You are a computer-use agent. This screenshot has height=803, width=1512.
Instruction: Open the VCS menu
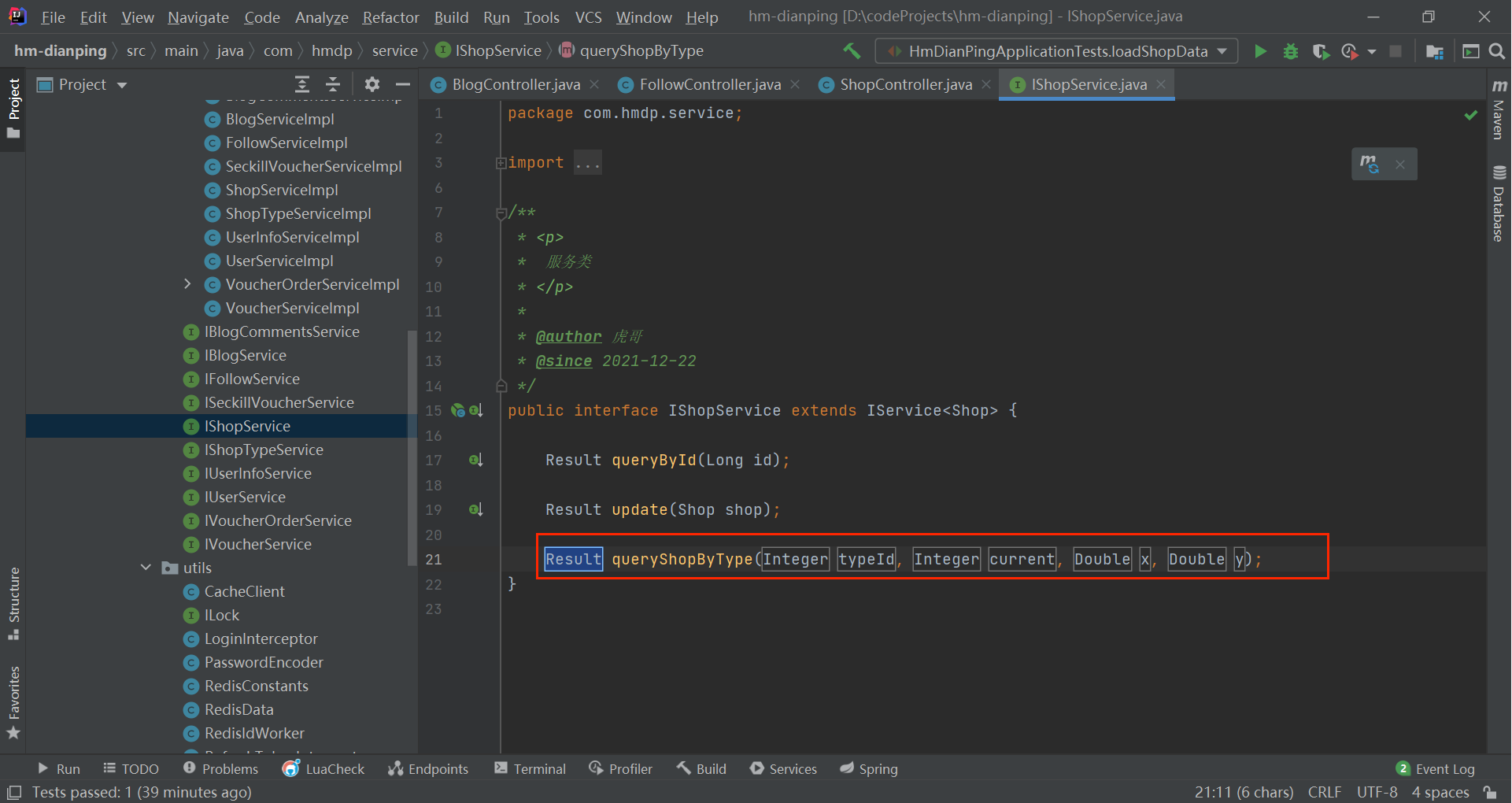point(588,17)
